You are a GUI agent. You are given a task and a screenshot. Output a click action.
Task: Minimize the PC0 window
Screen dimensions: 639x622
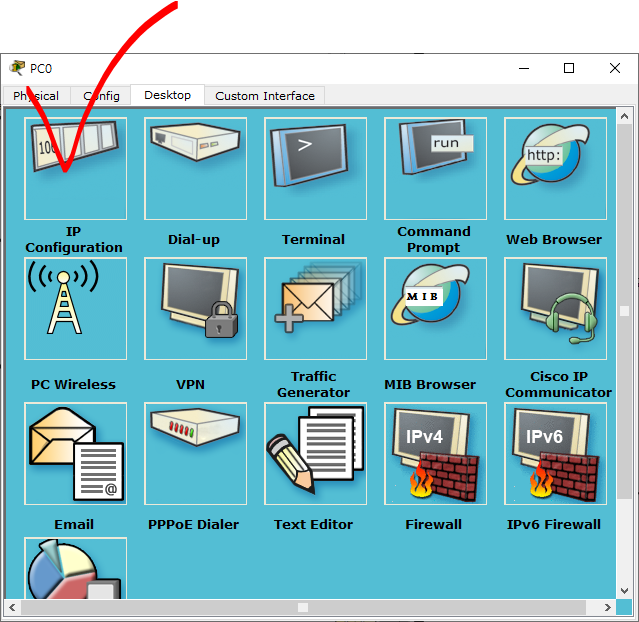[x=524, y=68]
